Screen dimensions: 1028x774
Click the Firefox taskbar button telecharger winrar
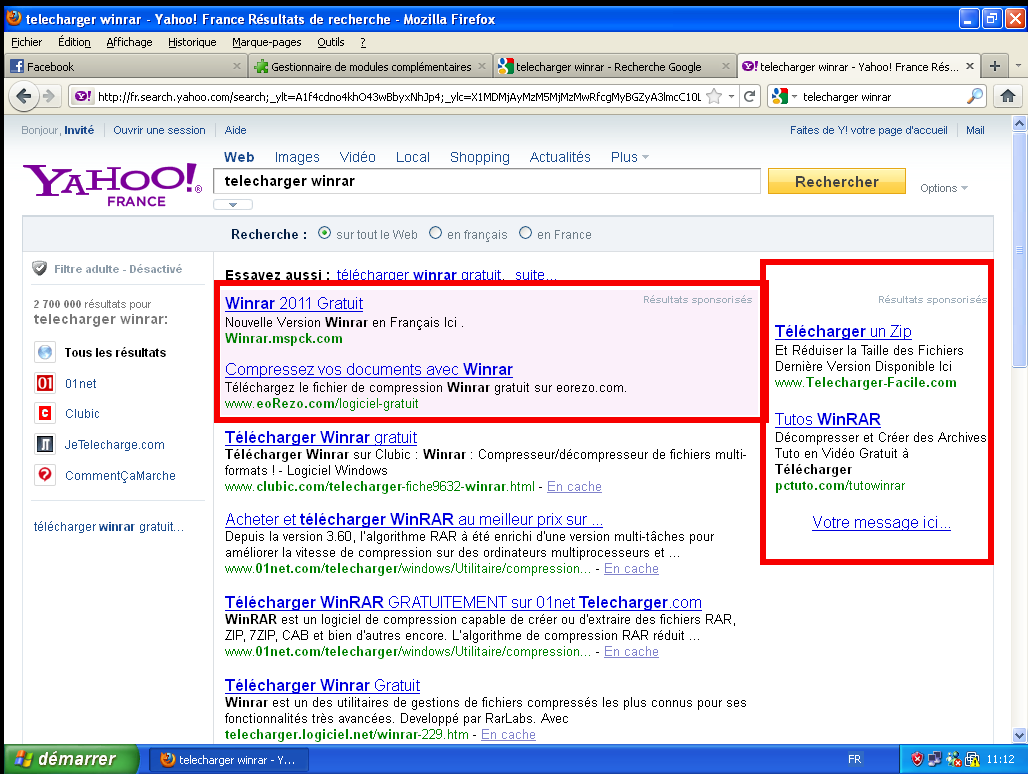point(229,760)
